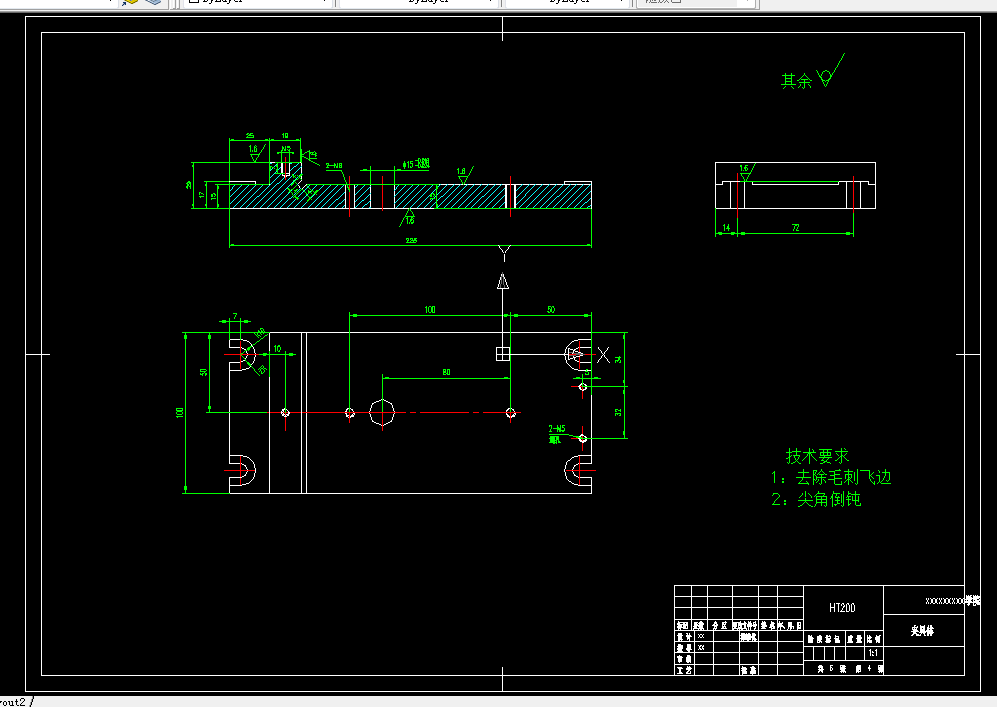This screenshot has height=707, width=997.
Task: Select the 技术要求 heading text
Action: pos(817,456)
